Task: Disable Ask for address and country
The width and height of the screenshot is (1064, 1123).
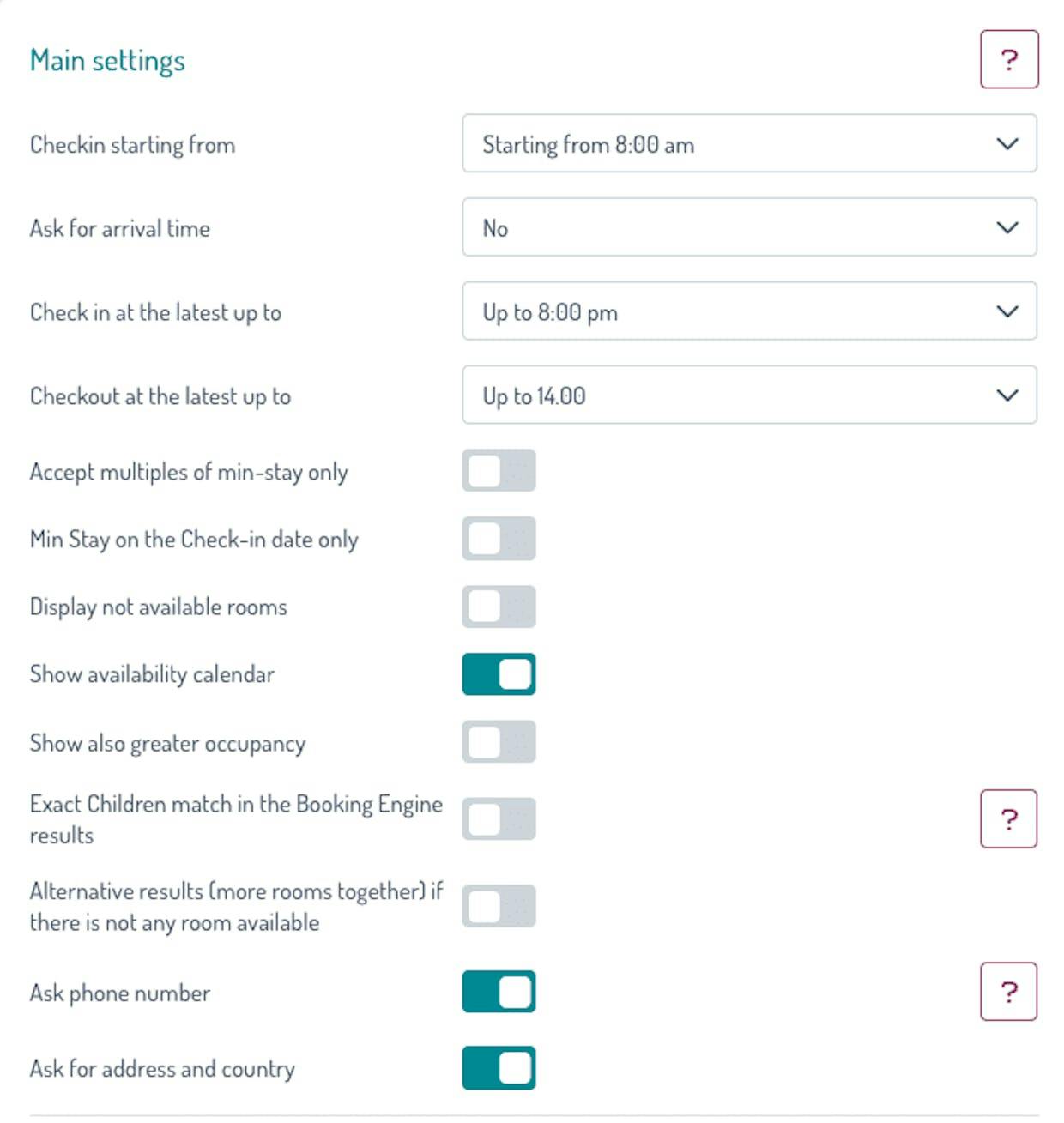Action: tap(499, 1068)
